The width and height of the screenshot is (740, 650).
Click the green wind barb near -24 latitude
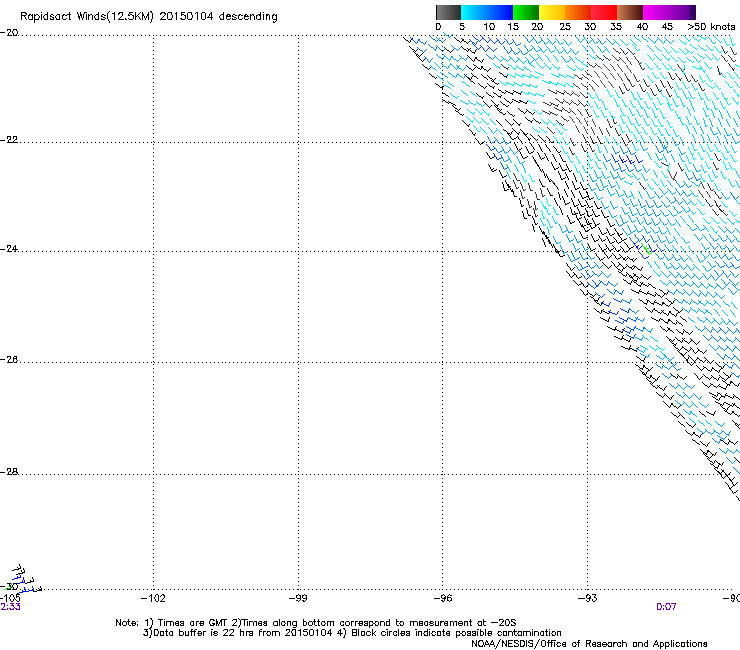[647, 249]
